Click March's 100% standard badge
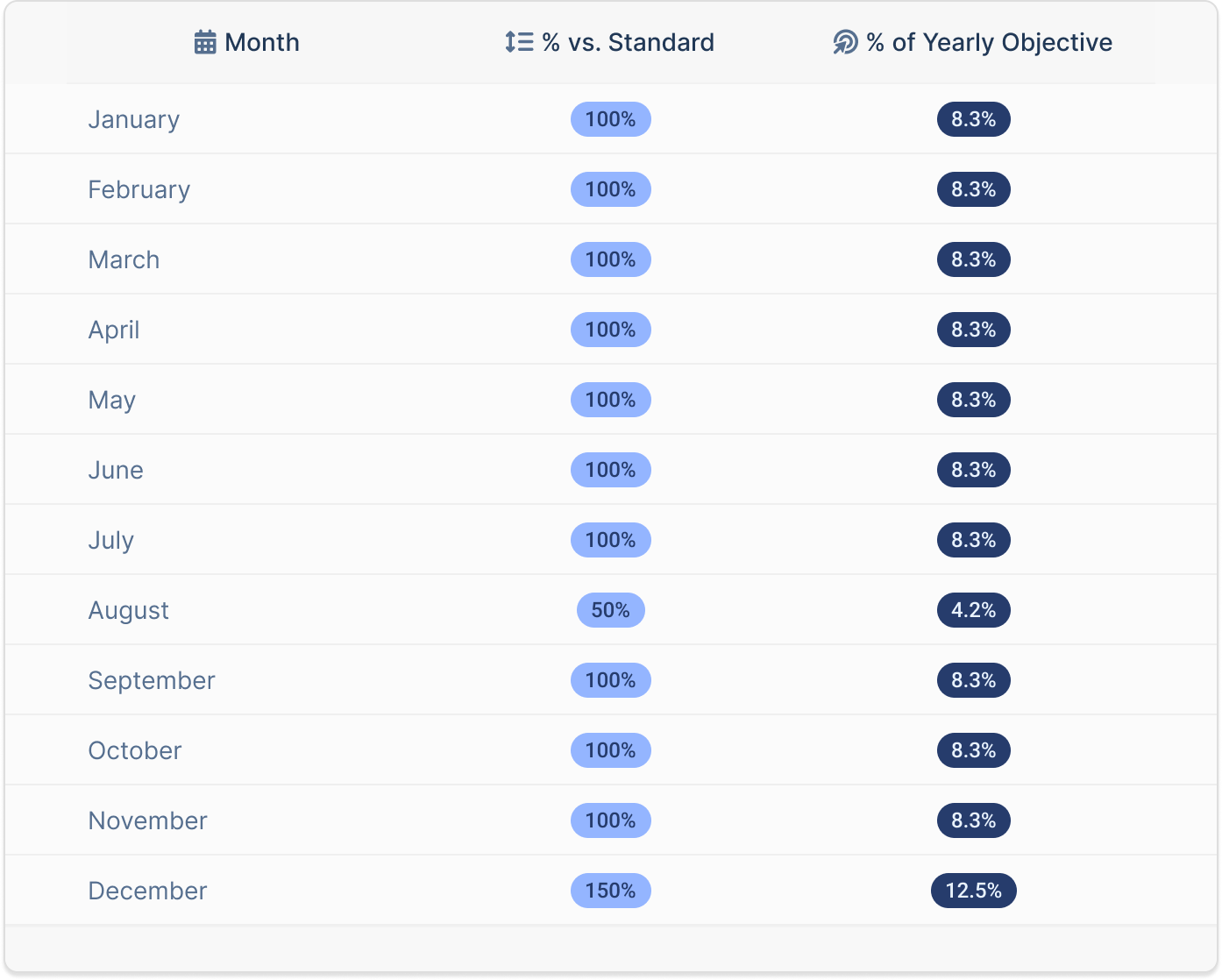Image resolution: width=1222 pixels, height=980 pixels. (x=610, y=259)
